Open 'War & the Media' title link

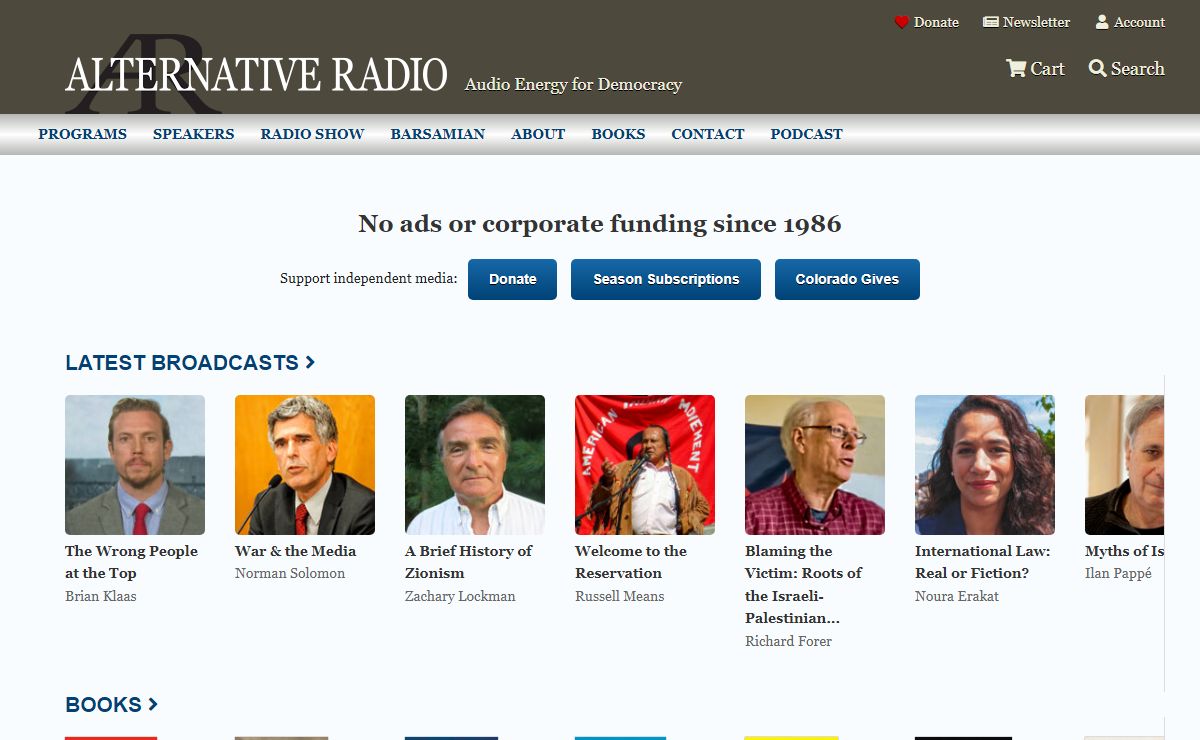(295, 551)
